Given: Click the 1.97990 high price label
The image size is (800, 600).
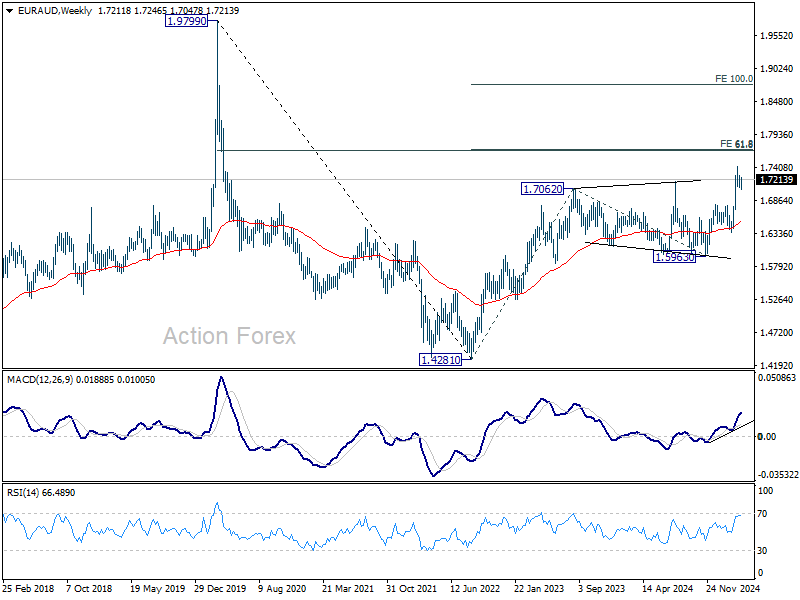Looking at the screenshot, I should [187, 21].
